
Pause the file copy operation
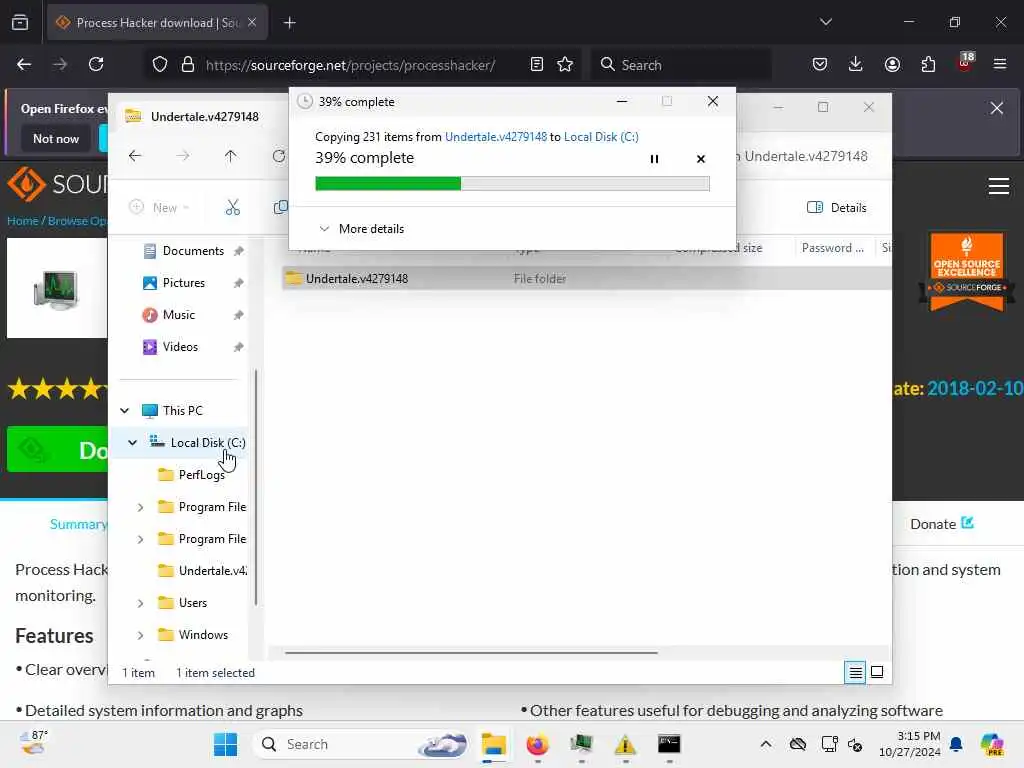[x=654, y=159]
